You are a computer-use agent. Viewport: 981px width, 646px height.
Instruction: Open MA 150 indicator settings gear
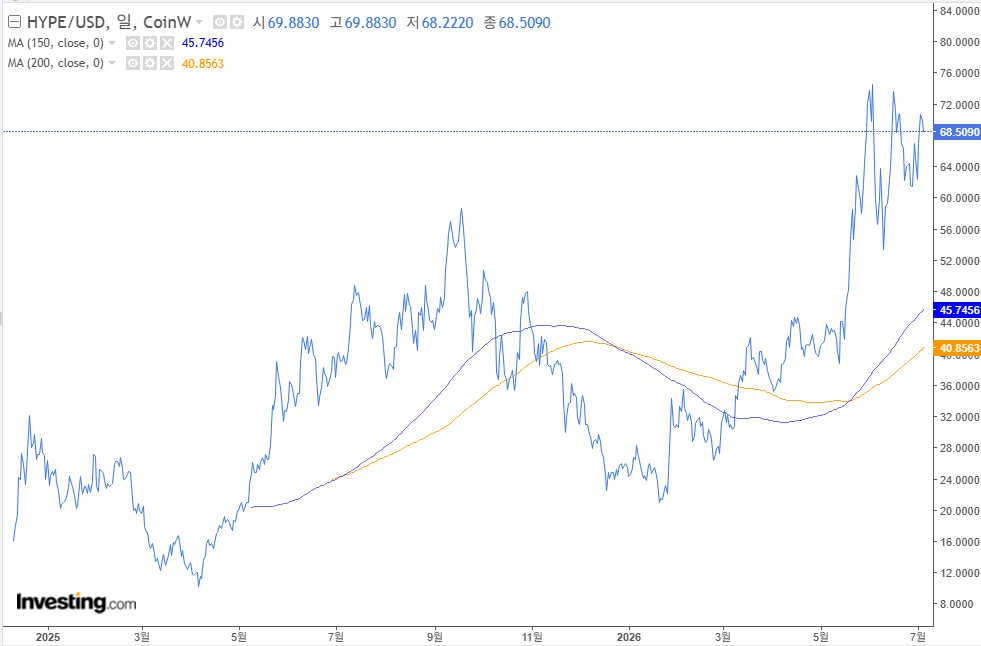(x=150, y=43)
